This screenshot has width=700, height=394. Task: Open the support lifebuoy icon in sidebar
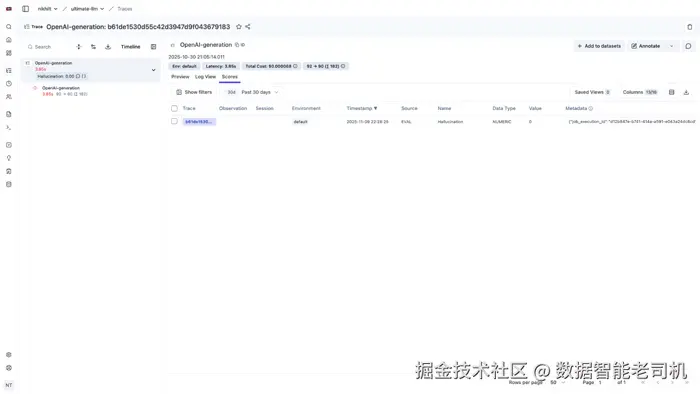click(x=8, y=368)
